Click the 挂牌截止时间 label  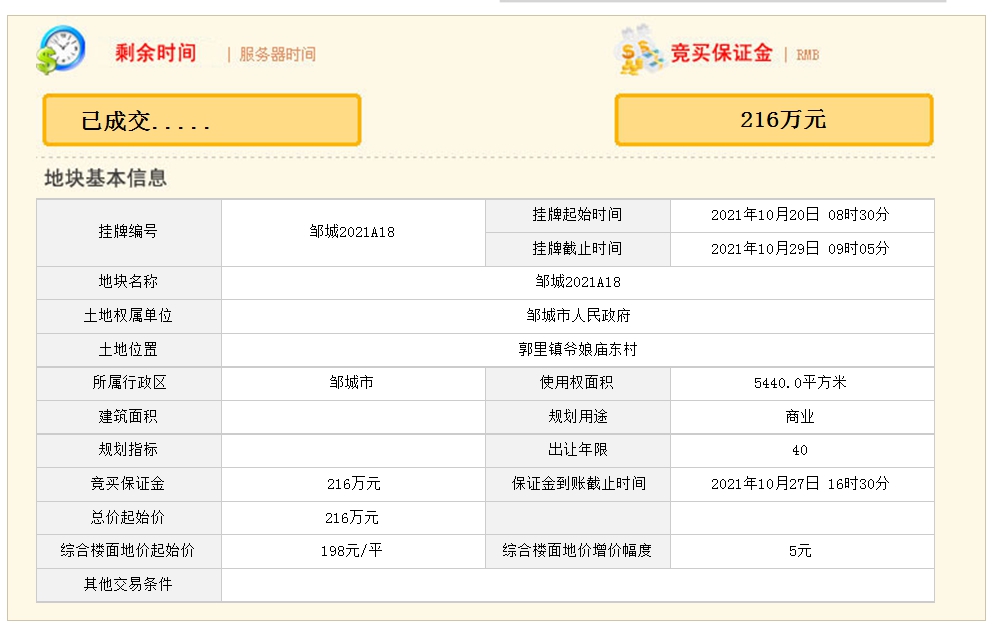coord(578,249)
